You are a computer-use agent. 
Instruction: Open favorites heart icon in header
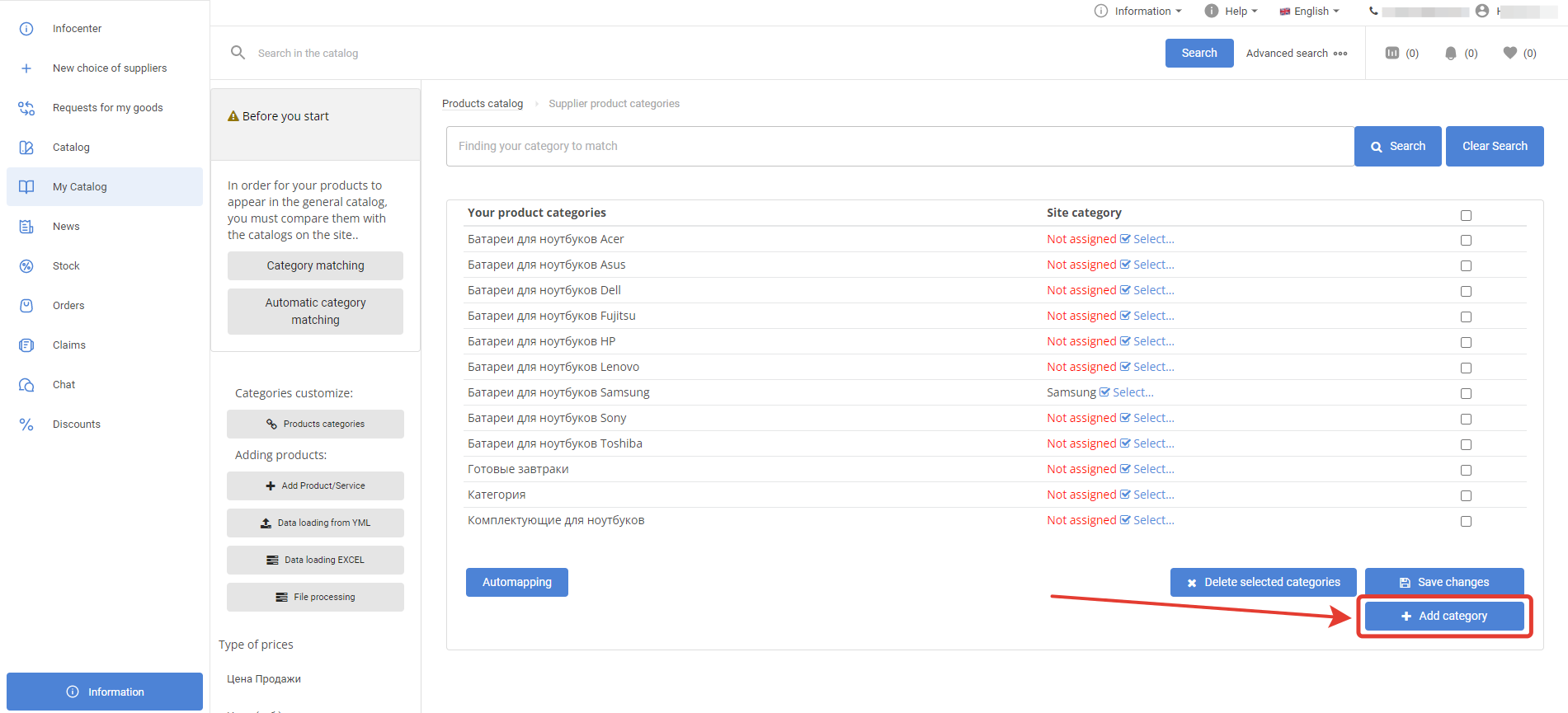[1509, 53]
